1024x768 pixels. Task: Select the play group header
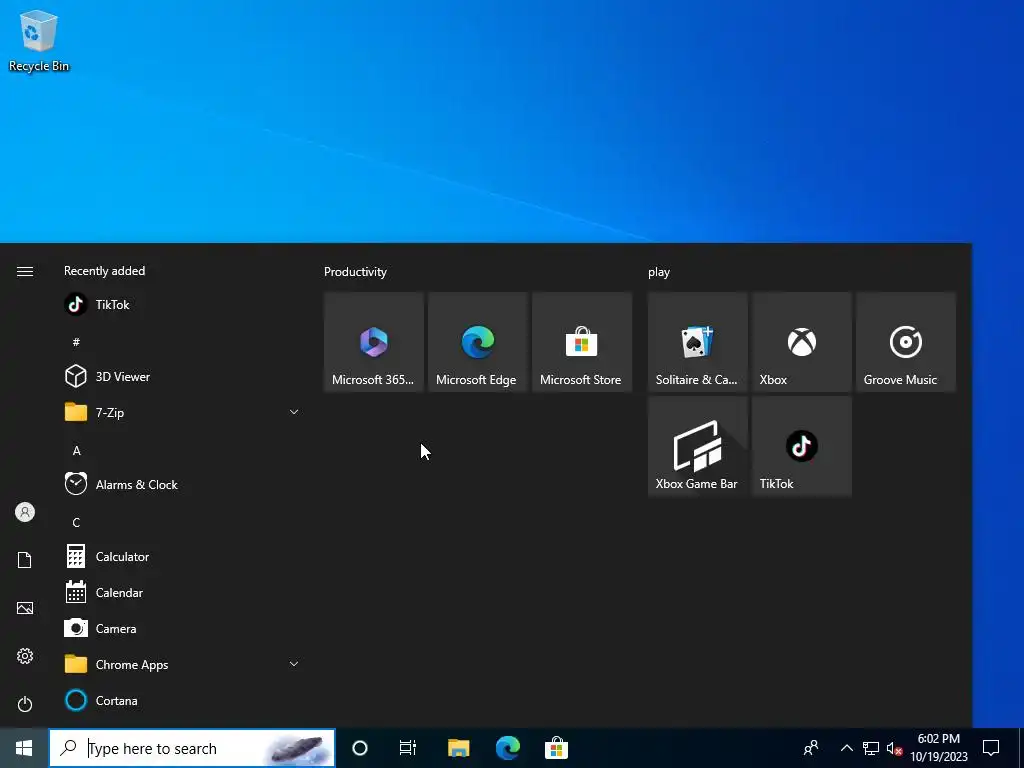[x=659, y=272]
